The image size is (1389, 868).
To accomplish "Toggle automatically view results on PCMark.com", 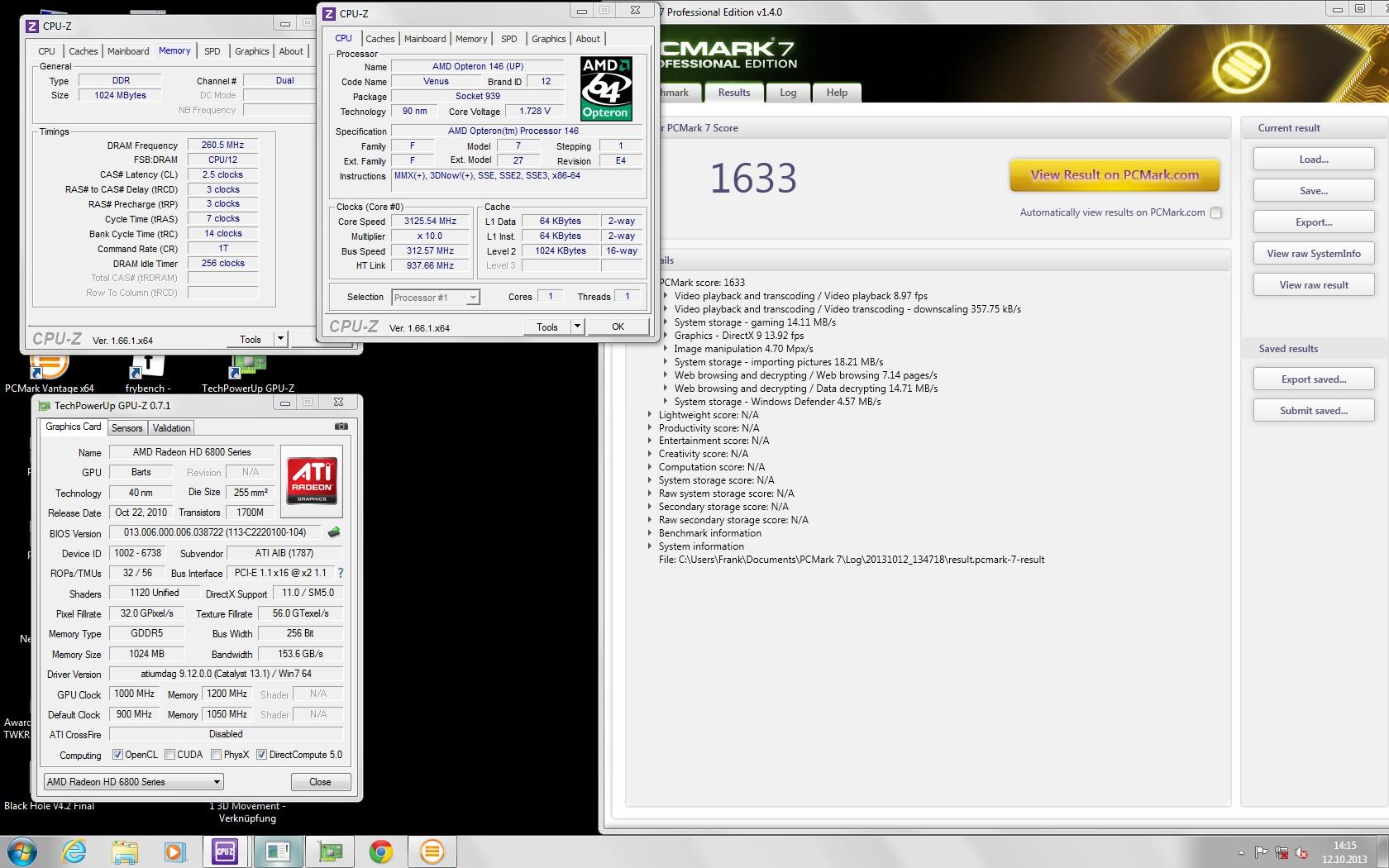I will pos(1215,212).
